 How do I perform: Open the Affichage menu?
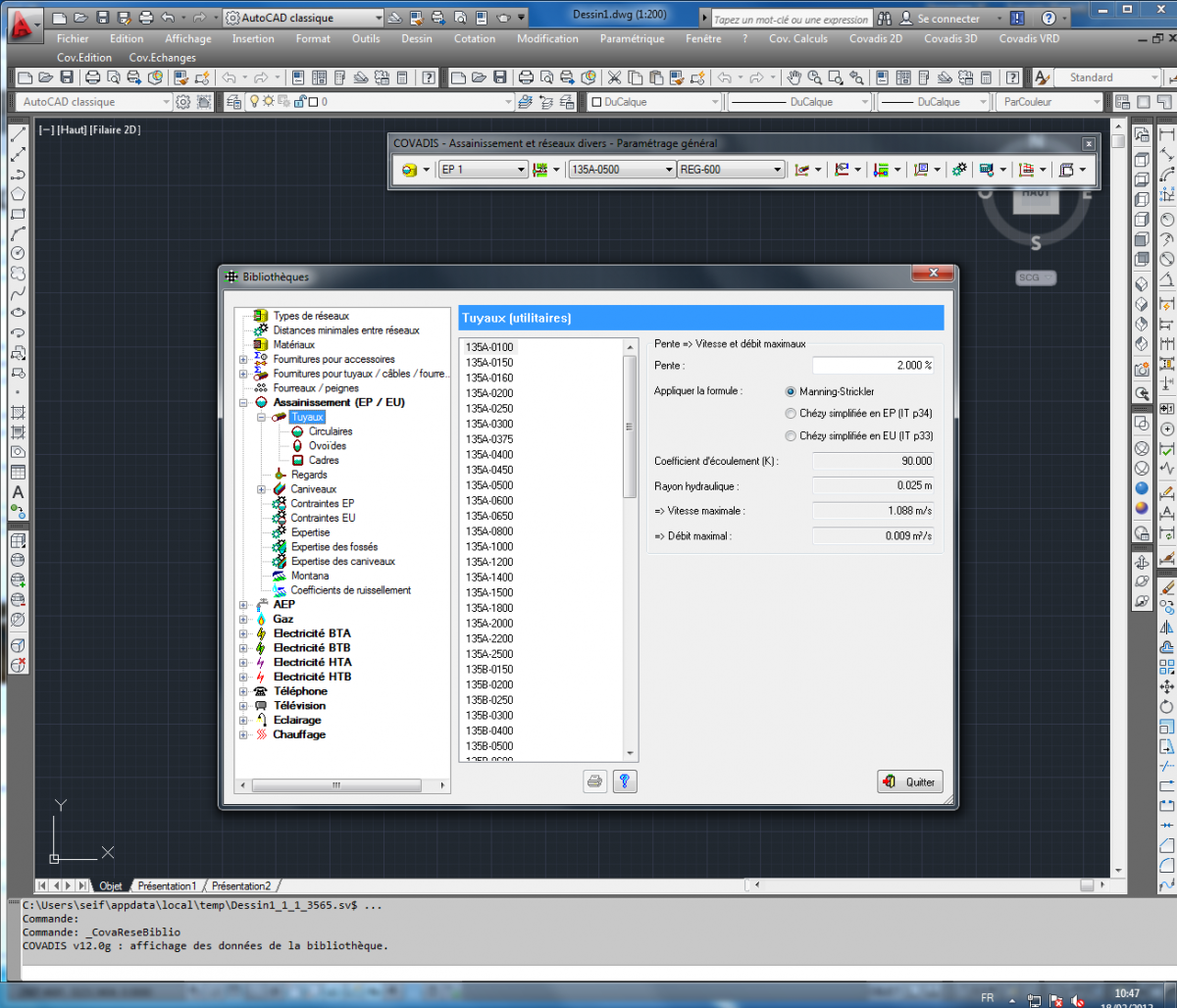point(187,39)
